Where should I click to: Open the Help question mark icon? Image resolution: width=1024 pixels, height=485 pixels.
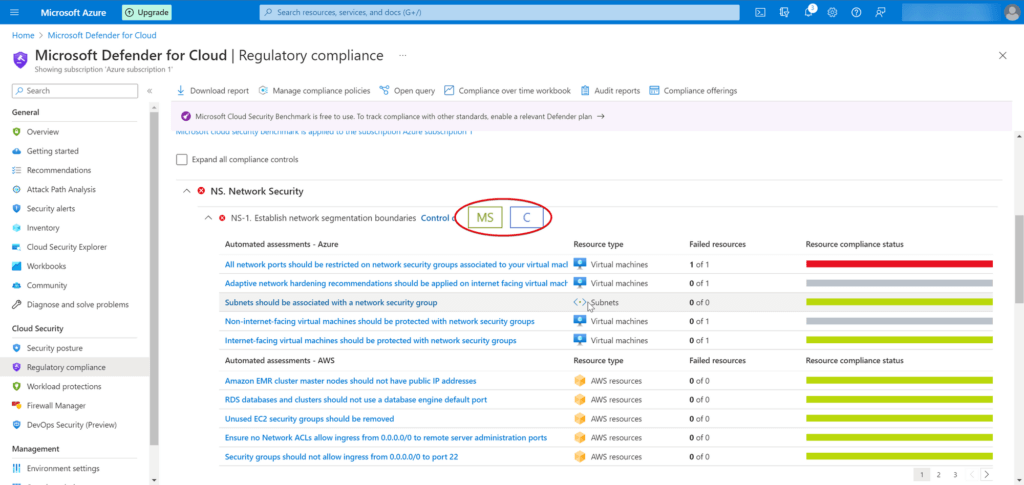coord(856,12)
